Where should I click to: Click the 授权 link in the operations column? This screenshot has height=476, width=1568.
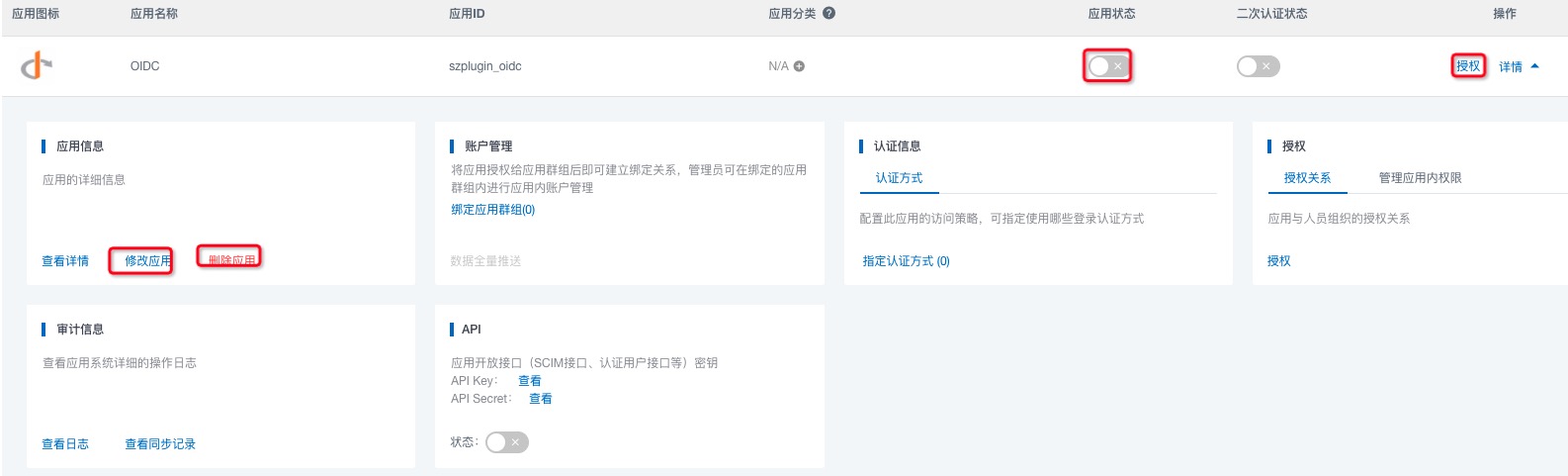(1468, 66)
